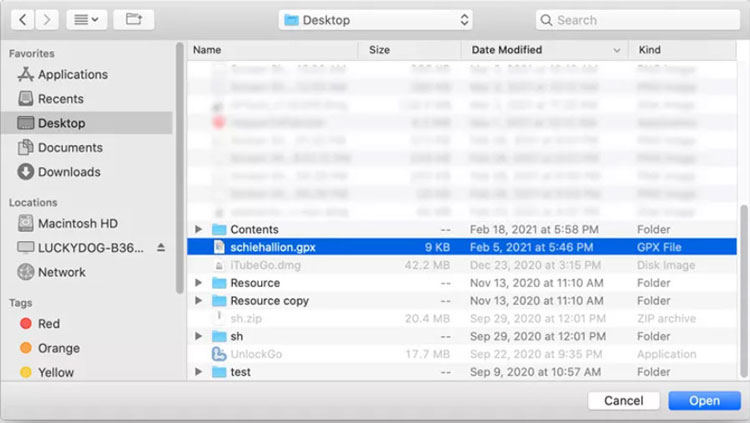The image size is (750, 423).
Task: Click the iTubeGo.dmg file name
Action: (x=265, y=265)
